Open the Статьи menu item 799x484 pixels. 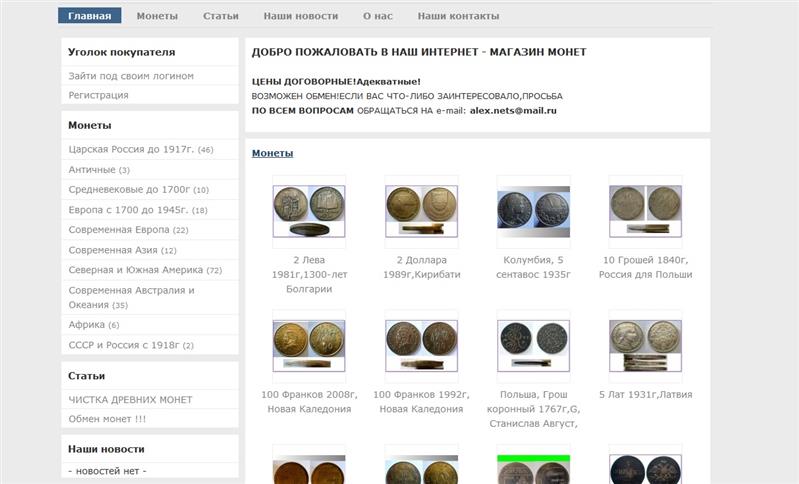(x=220, y=16)
